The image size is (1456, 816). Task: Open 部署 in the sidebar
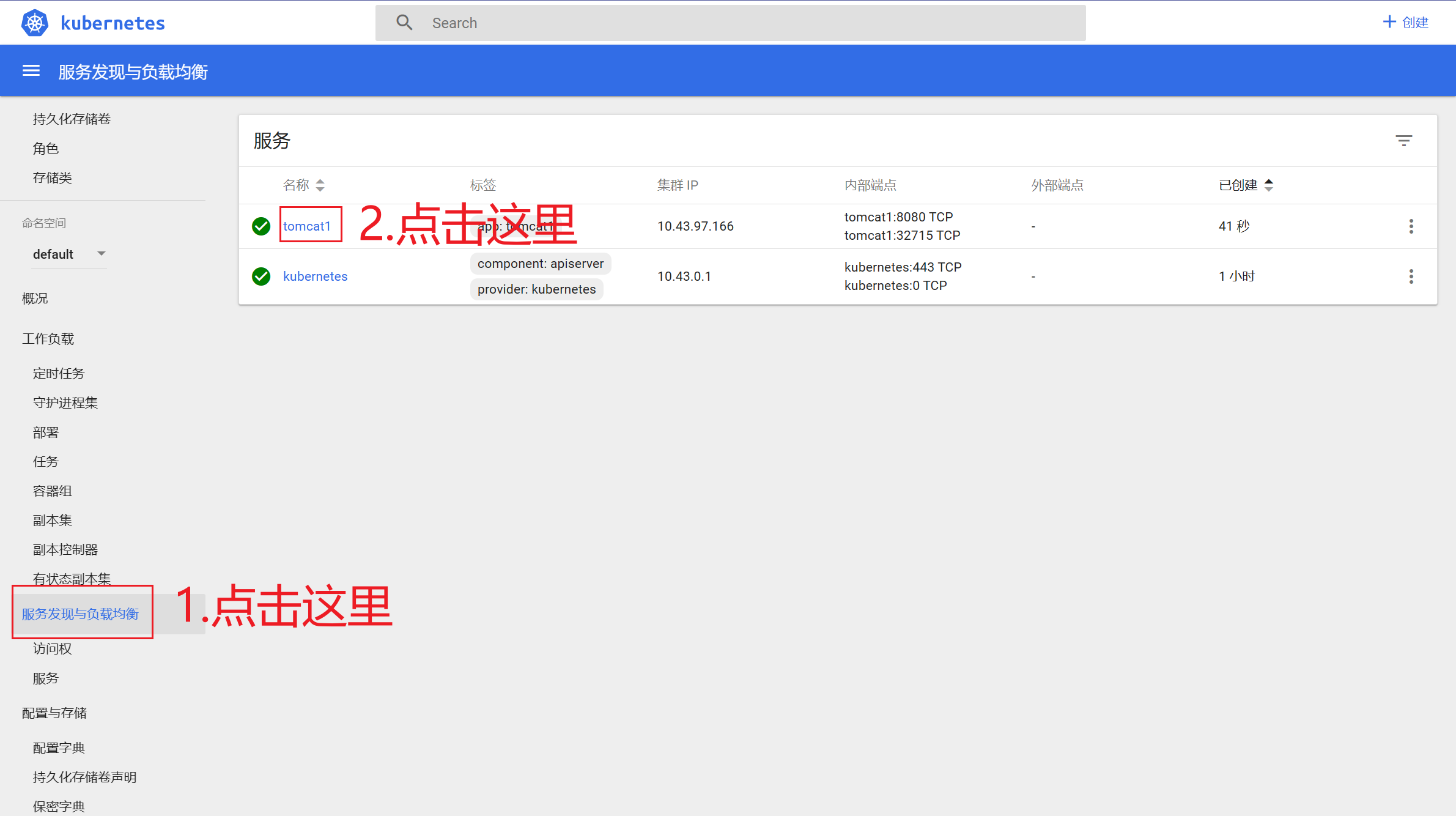pyautogui.click(x=46, y=432)
